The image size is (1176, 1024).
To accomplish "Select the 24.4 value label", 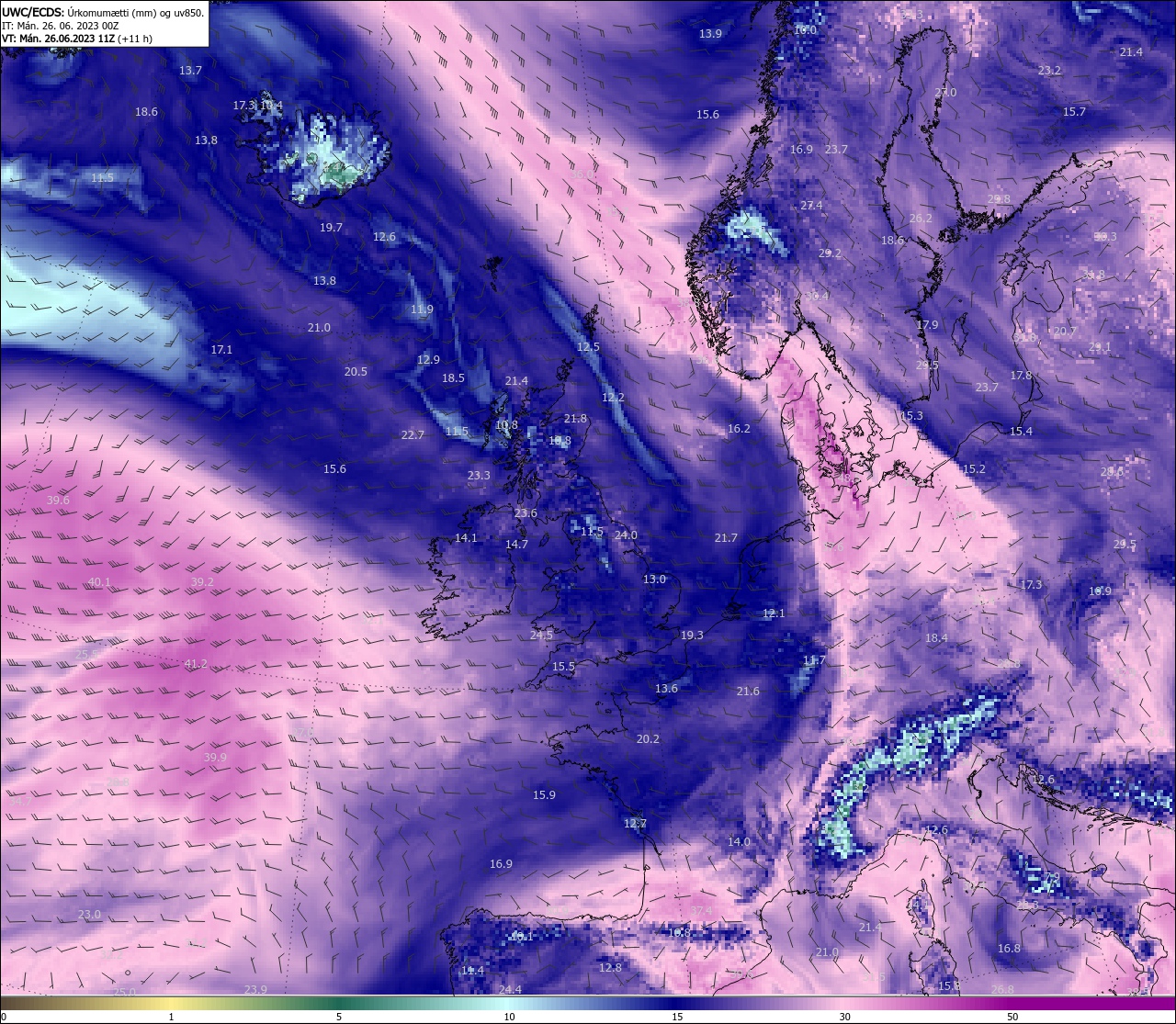I will [x=510, y=990].
